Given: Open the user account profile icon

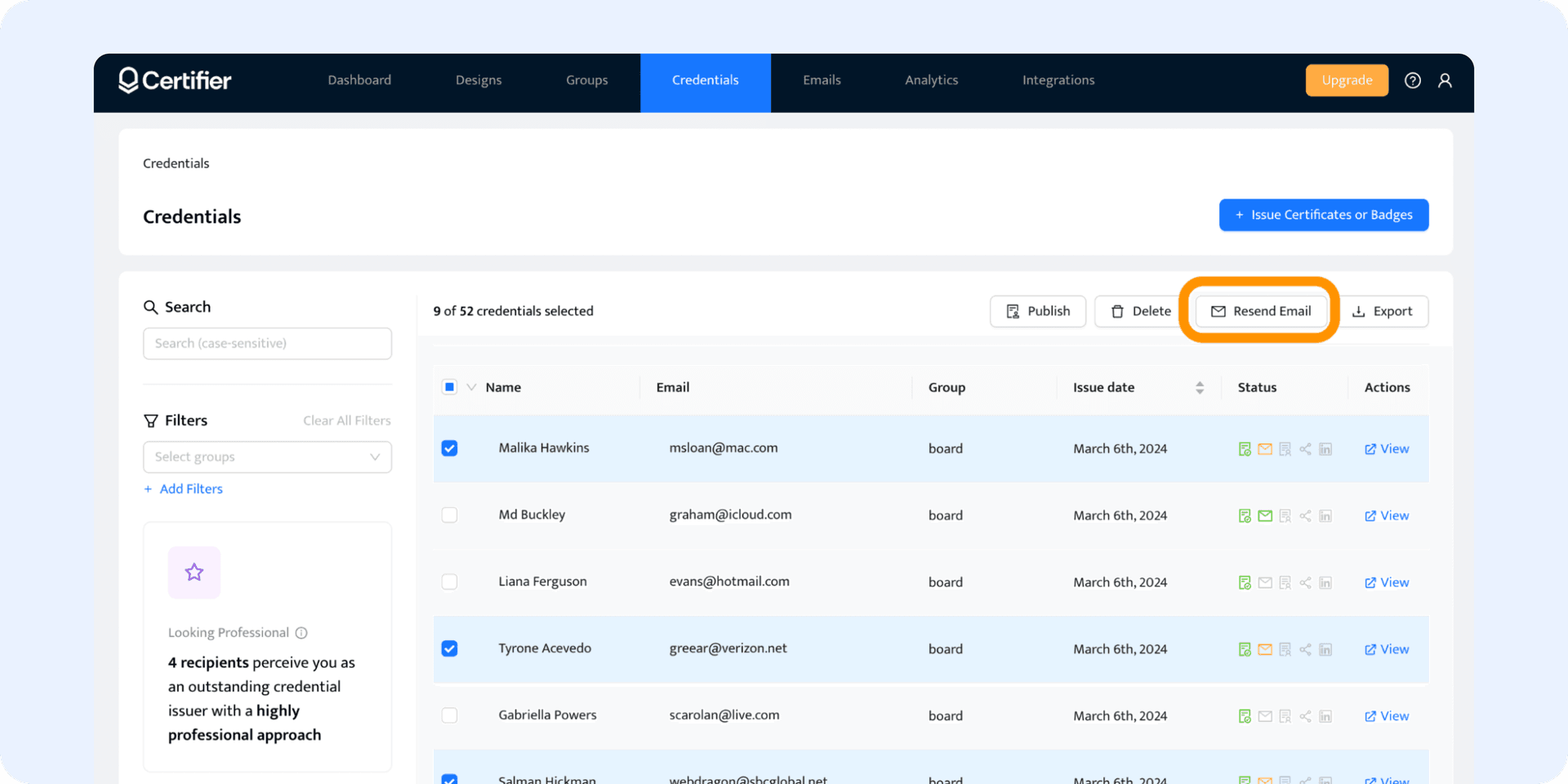Looking at the screenshot, I should click(1445, 80).
